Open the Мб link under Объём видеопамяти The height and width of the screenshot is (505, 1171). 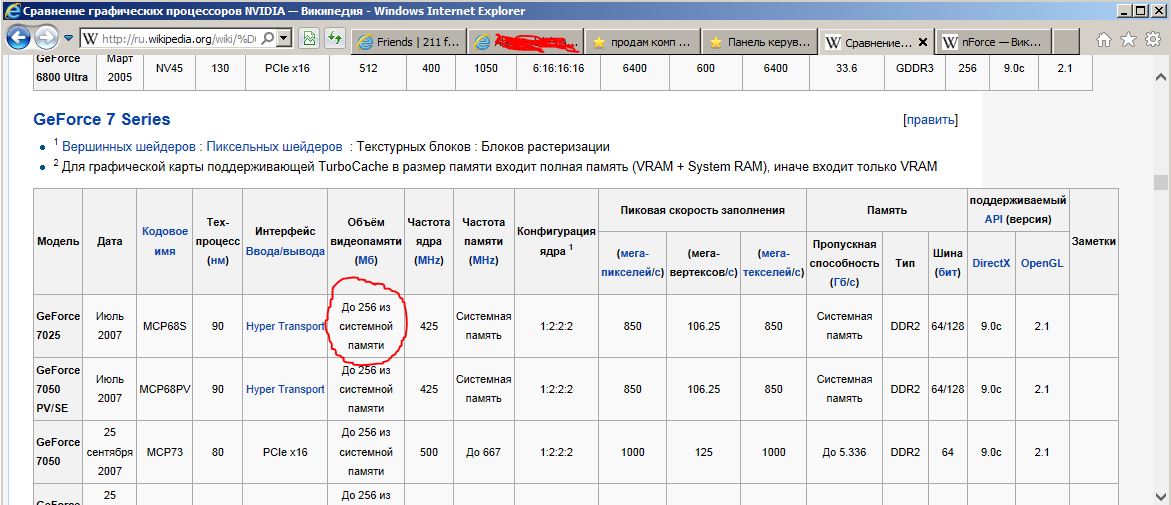366,261
